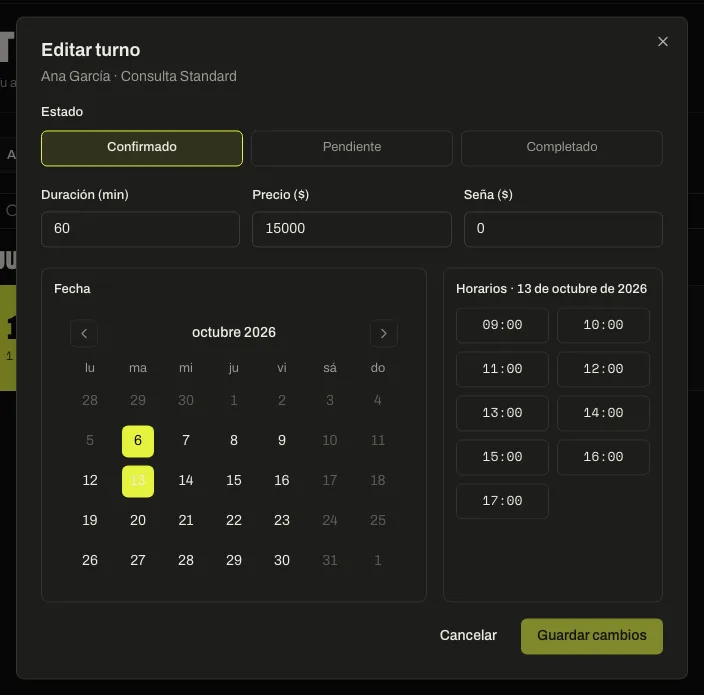Click the octubre 2026 month label
This screenshot has width=704, height=695.
234,333
